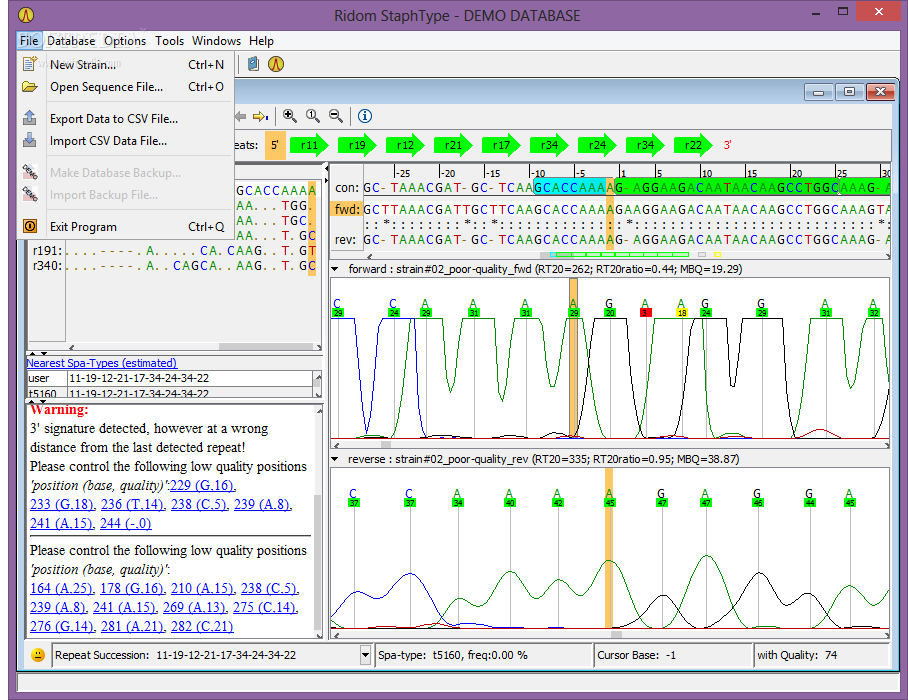
Task: Jump to position 269 (A.13)
Action: click(x=195, y=607)
